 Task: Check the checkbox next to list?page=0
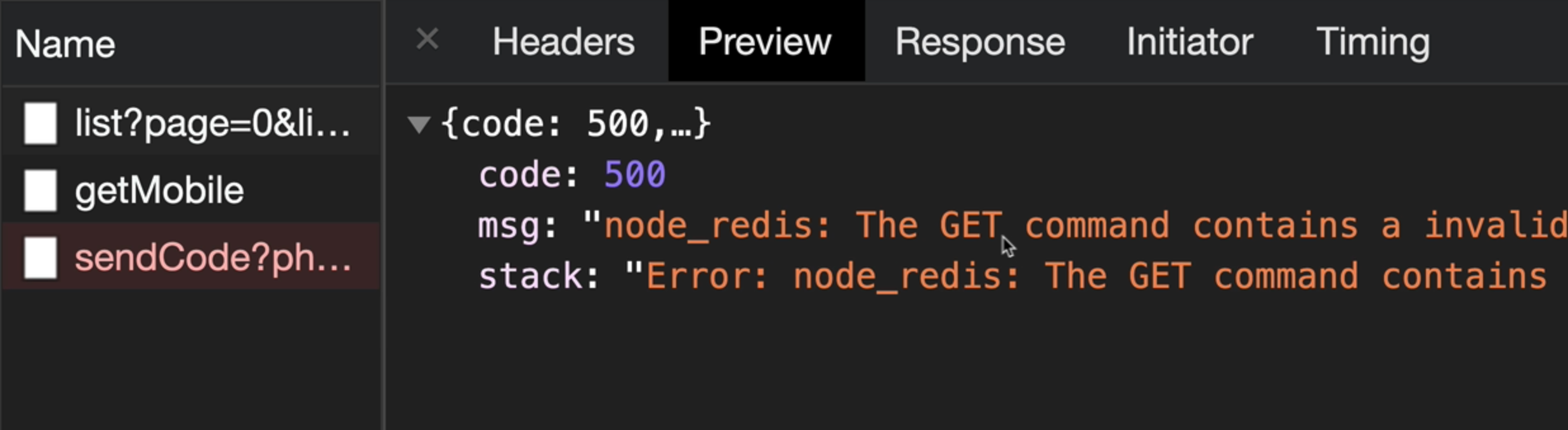click(40, 122)
